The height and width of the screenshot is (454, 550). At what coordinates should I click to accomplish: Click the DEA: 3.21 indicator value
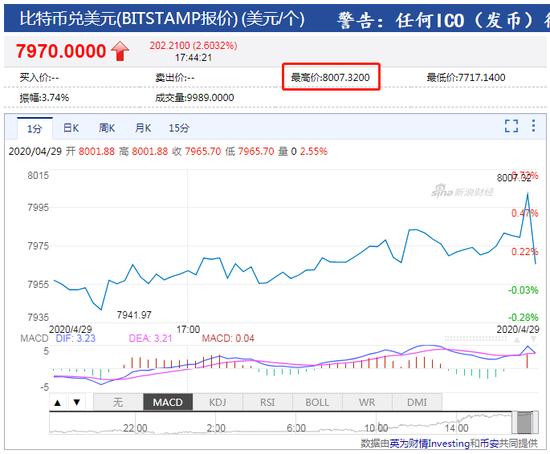click(x=150, y=338)
